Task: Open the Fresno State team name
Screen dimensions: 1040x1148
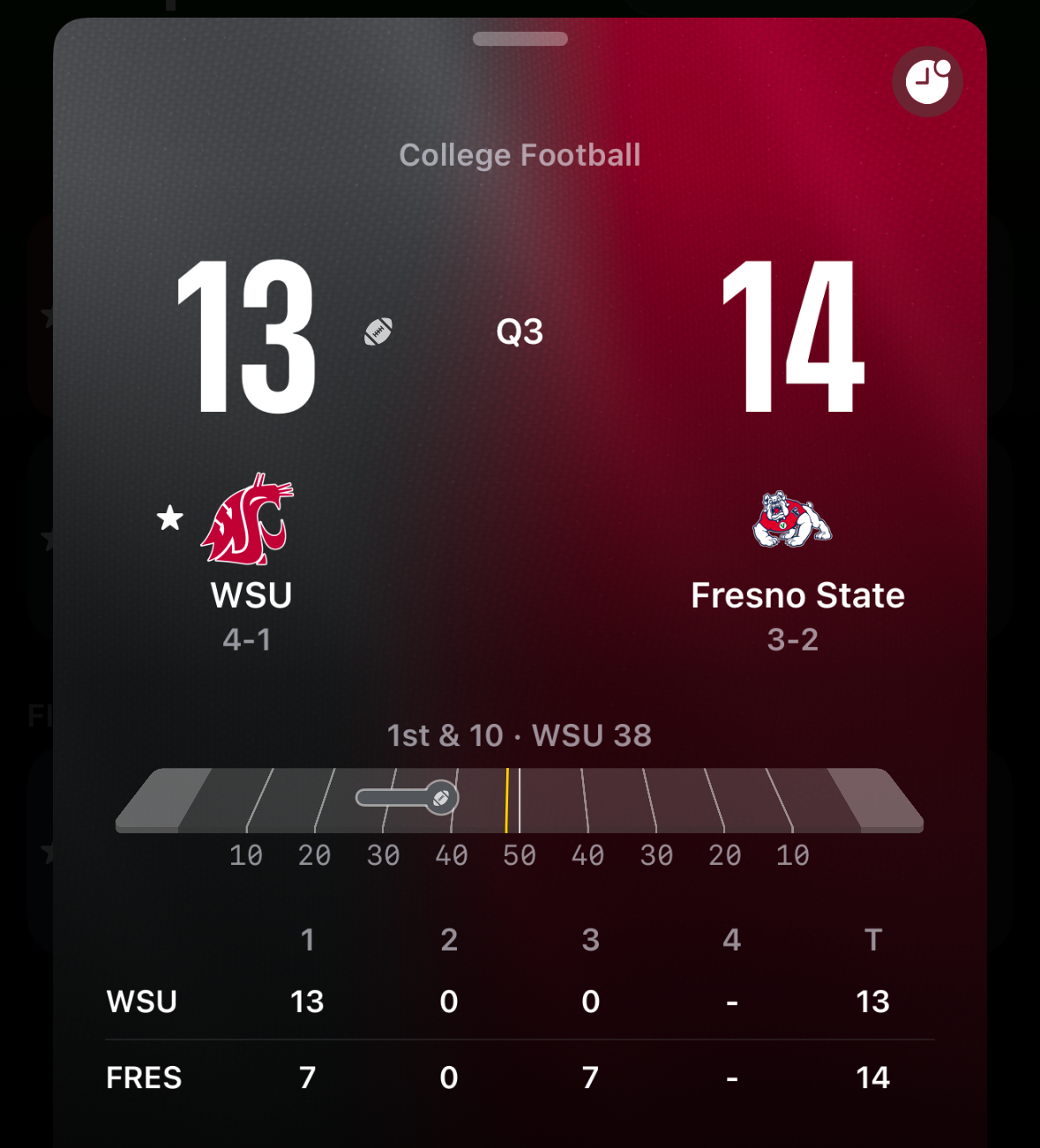Action: 797,595
